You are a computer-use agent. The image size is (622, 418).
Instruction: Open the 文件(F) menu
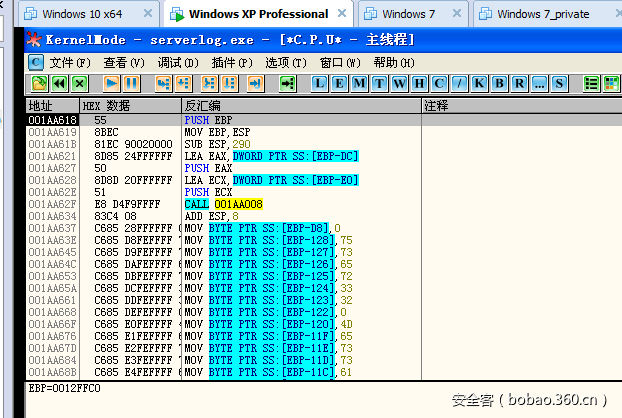pyautogui.click(x=70, y=62)
